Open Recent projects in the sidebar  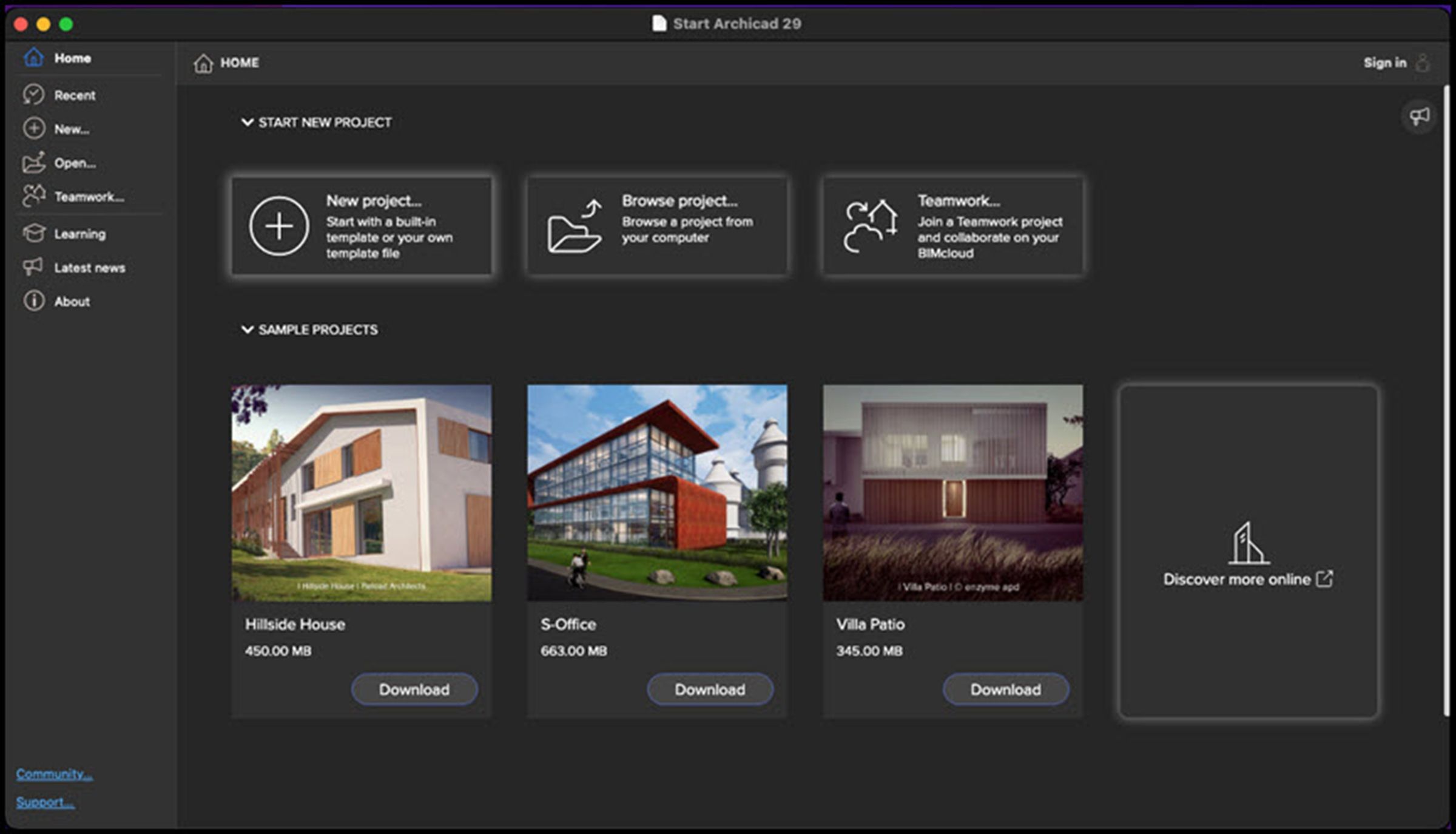74,95
